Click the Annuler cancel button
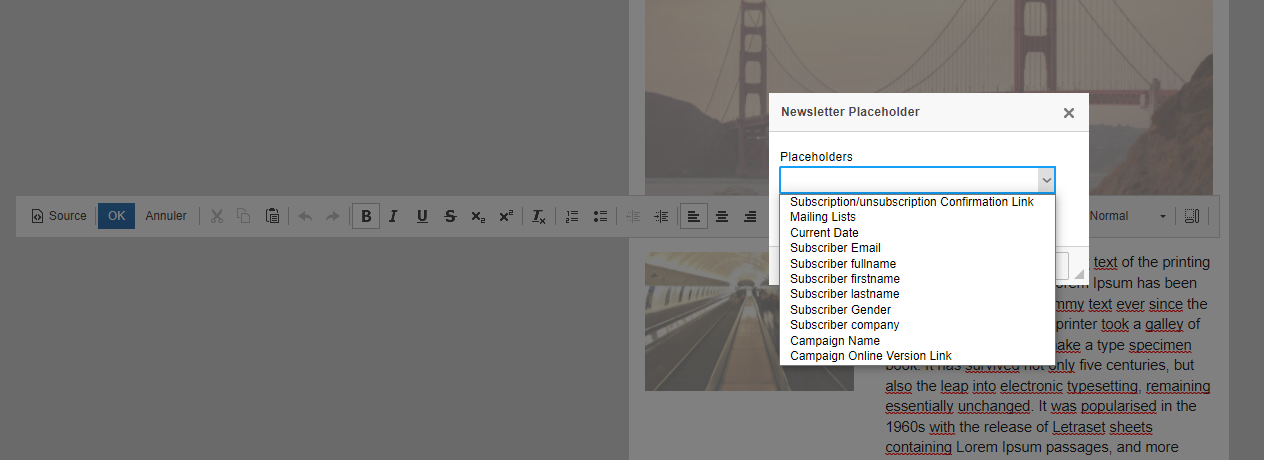Screen dimensions: 1264x460 point(166,216)
